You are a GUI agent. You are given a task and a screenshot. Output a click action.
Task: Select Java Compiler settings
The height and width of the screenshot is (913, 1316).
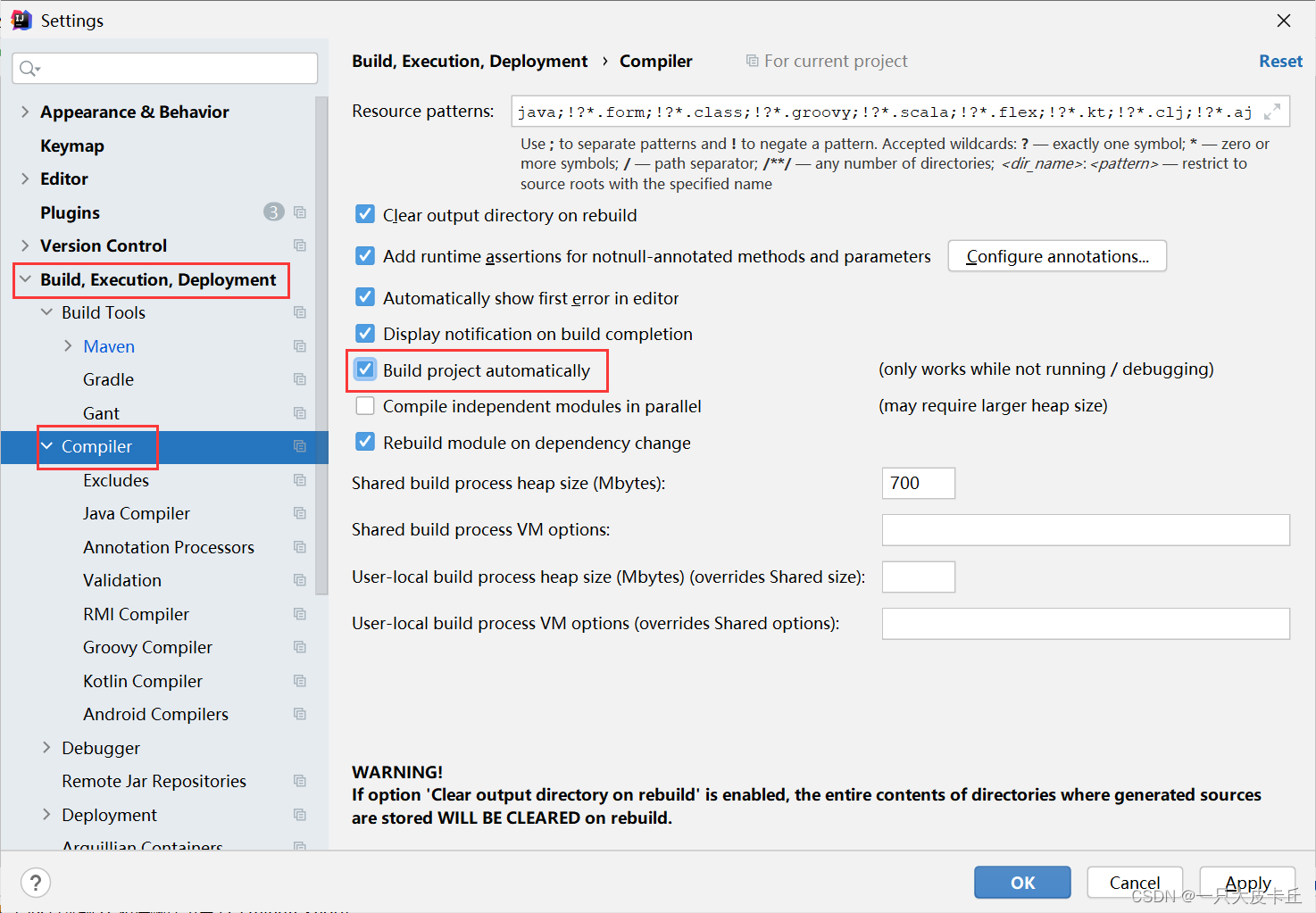(x=137, y=513)
